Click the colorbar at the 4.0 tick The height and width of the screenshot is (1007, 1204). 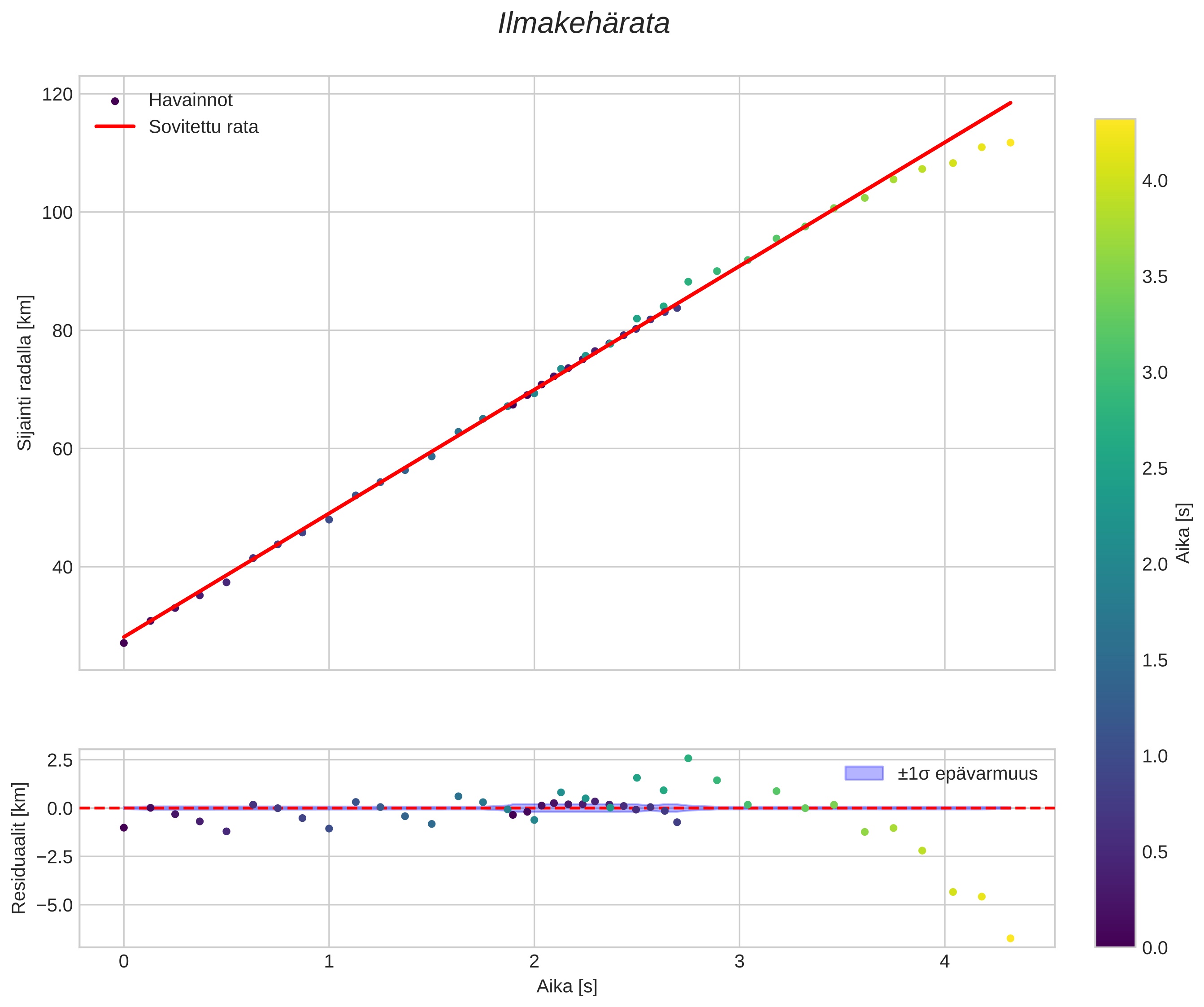pos(1115,181)
